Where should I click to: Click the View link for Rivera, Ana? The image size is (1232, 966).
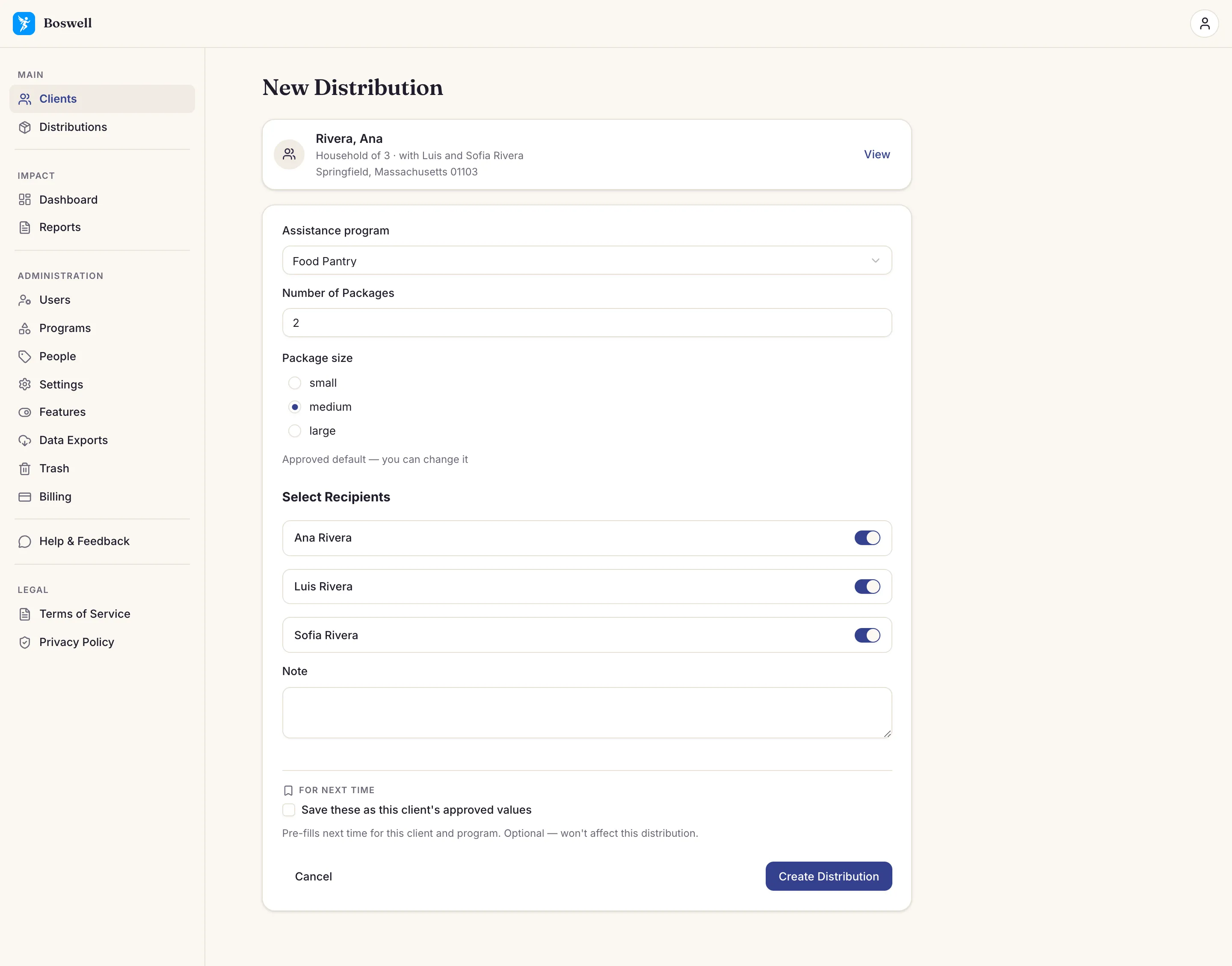point(877,154)
